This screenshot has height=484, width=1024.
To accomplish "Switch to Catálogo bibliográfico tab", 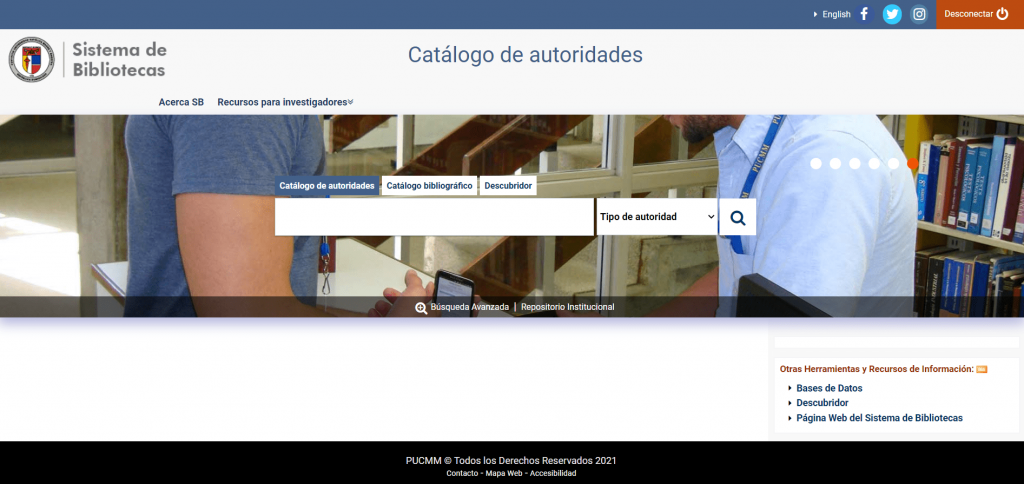I will point(429,186).
